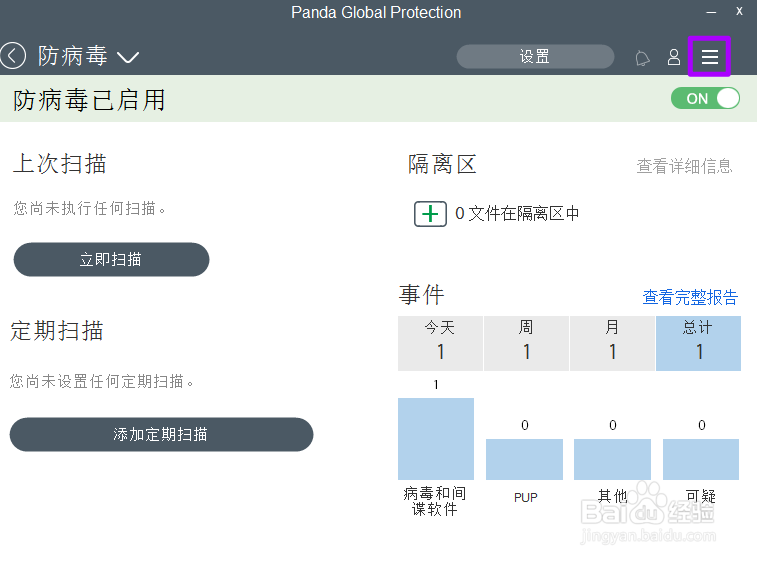
Task: Minimize the Panda Global Protection window
Action: [x=711, y=13]
